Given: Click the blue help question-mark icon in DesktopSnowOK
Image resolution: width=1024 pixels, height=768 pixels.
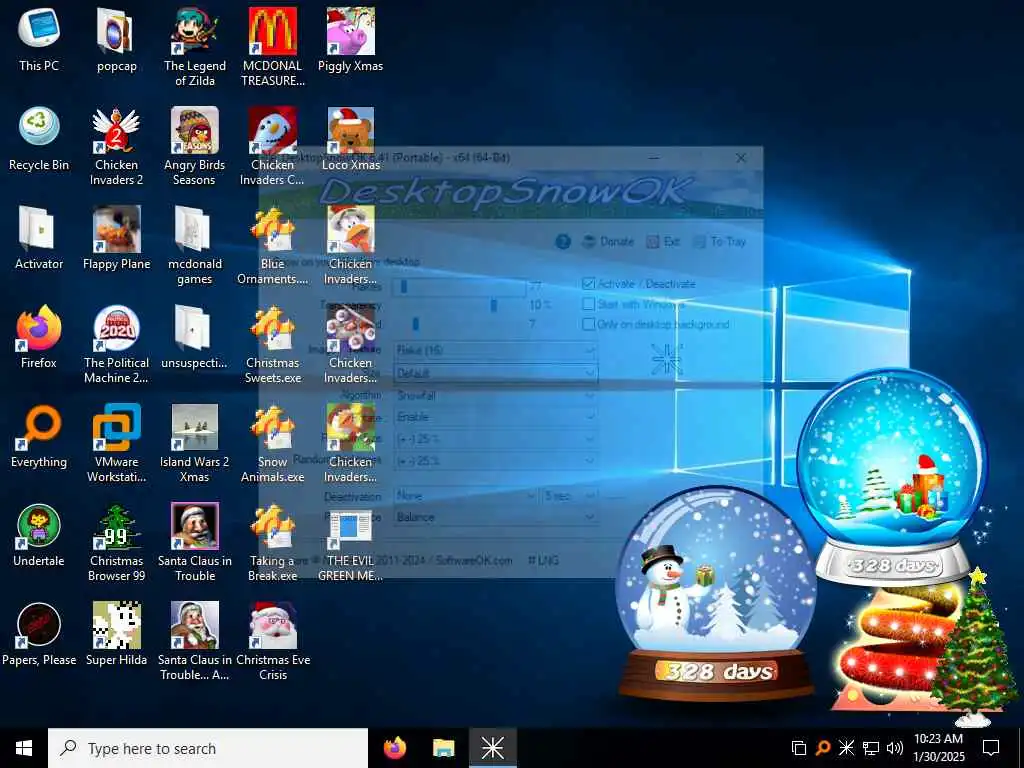Looking at the screenshot, I should tap(563, 242).
